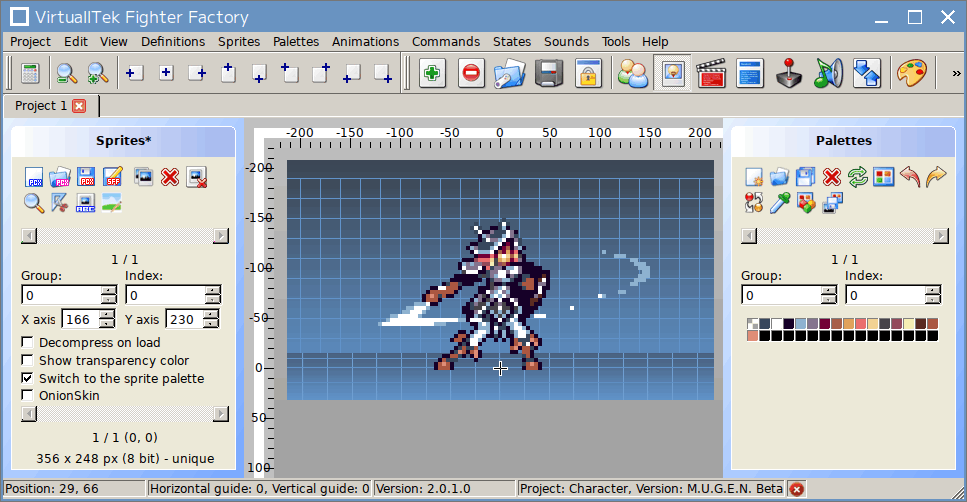Close the Project 1 tab
967x502 pixels.
pyautogui.click(x=79, y=106)
